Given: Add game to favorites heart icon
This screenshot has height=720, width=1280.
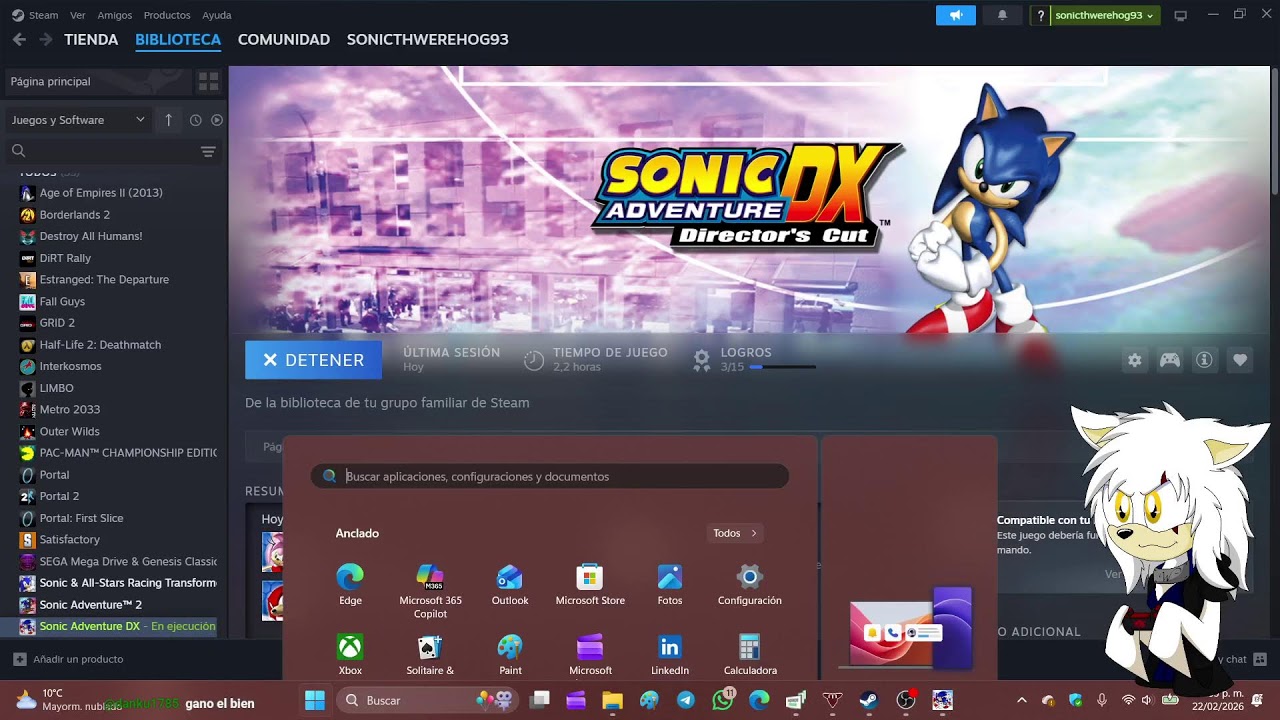Looking at the screenshot, I should coord(1240,360).
